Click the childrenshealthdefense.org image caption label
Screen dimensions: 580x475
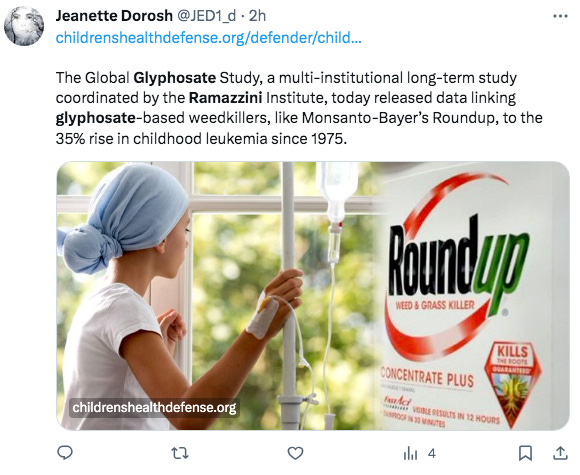154,407
